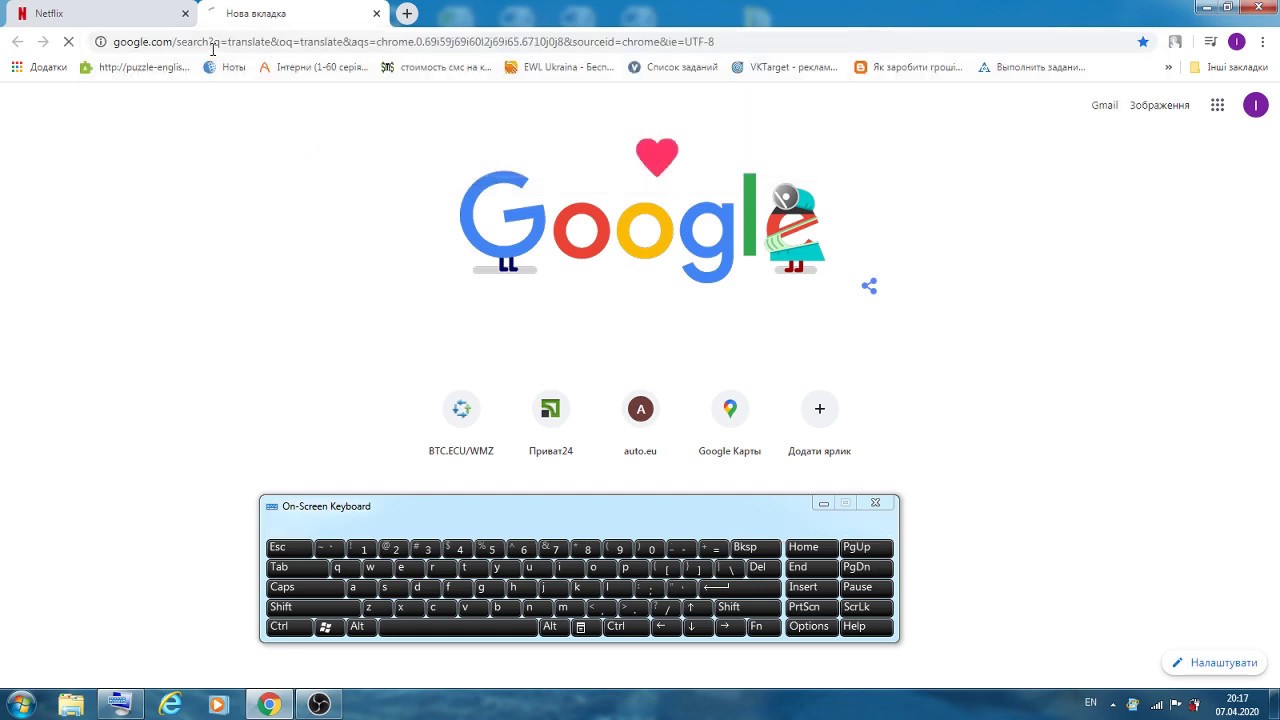Viewport: 1280px width, 720px height.
Task: Open the Google apps grid
Action: (1217, 105)
